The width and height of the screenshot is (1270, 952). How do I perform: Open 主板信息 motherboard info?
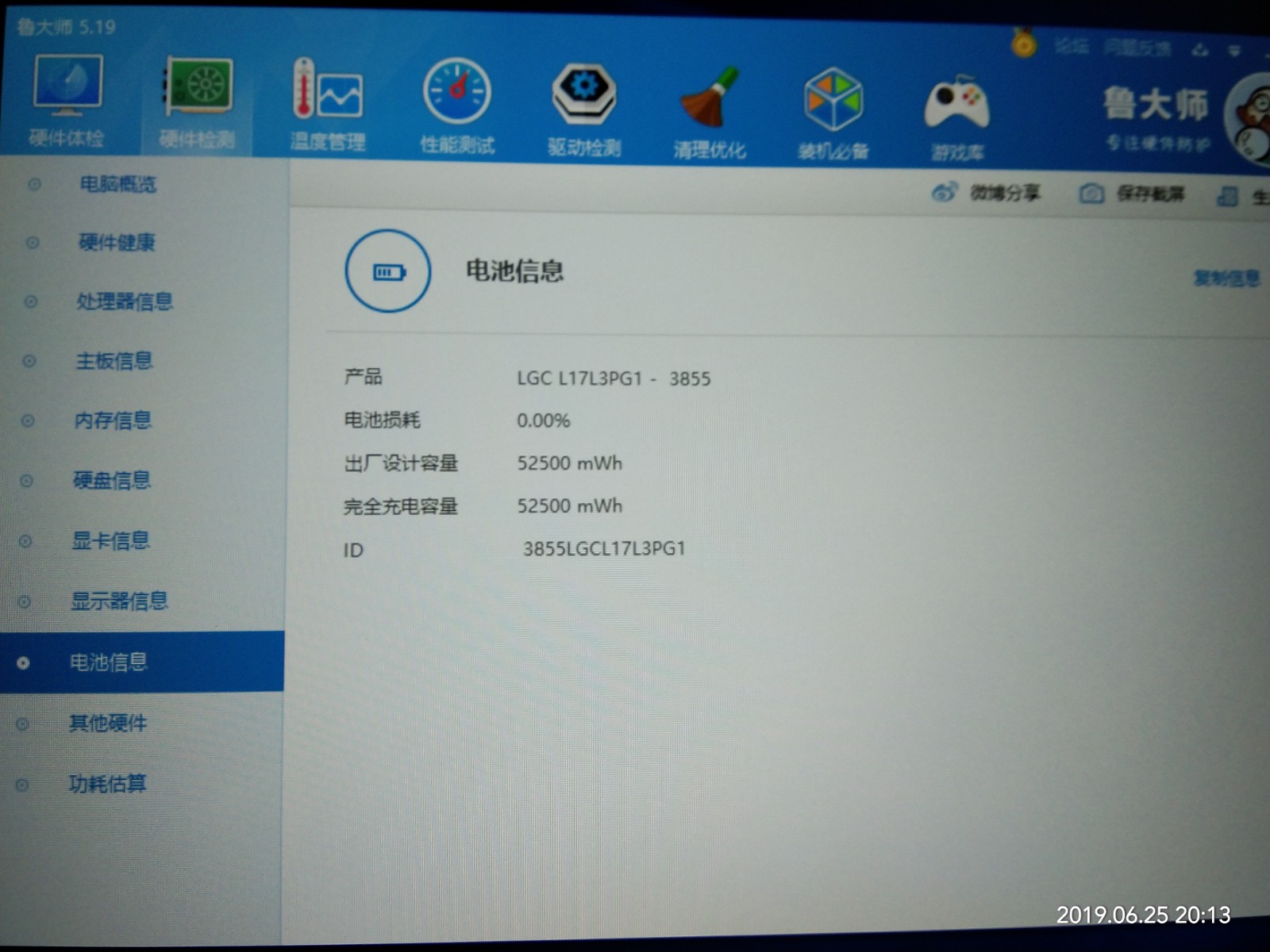[x=114, y=361]
